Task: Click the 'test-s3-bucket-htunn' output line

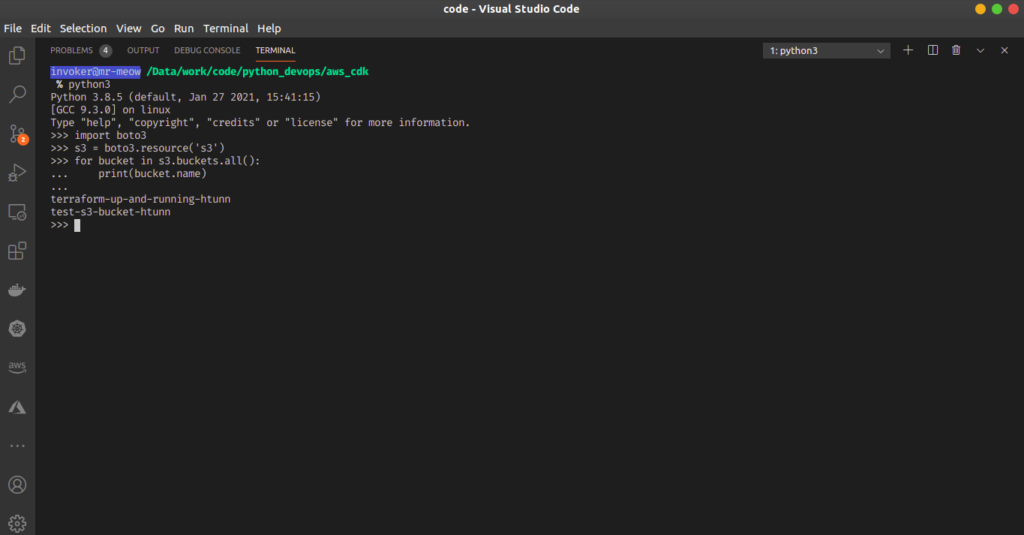Action: [x=110, y=212]
